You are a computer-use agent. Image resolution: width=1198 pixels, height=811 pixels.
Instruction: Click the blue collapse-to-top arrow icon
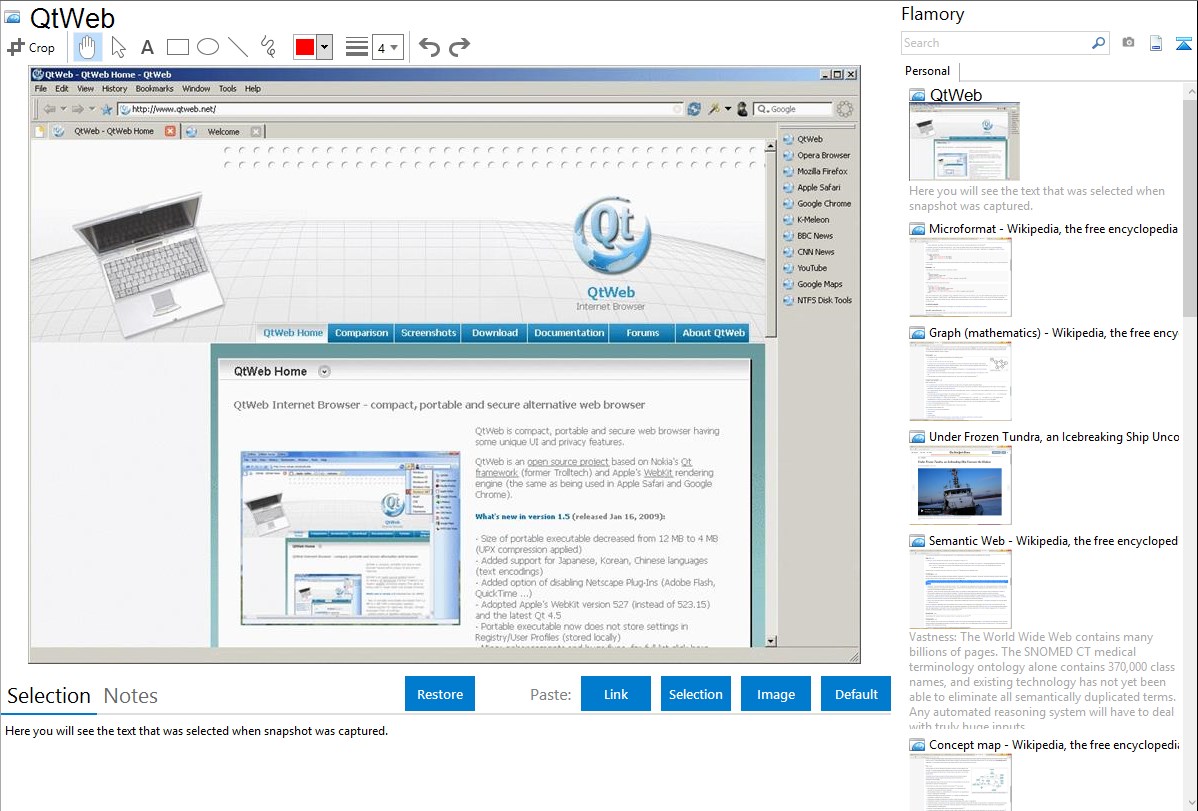tap(1183, 44)
